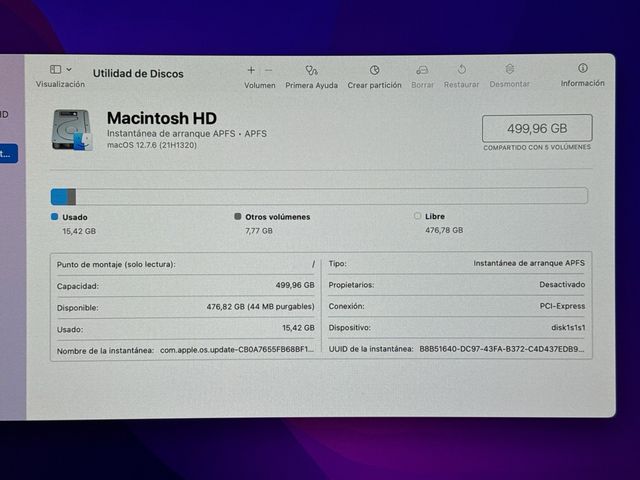Image resolution: width=640 pixels, height=480 pixels.
Task: Click 'COMPARTIDO CON 5 VOLÚMENES' label
Action: [537, 147]
